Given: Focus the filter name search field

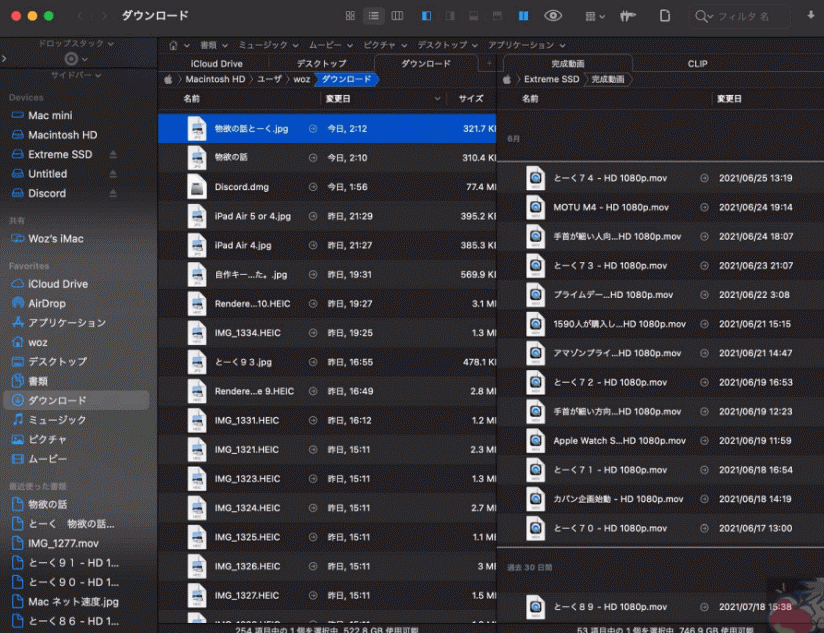Looking at the screenshot, I should coord(741,16).
